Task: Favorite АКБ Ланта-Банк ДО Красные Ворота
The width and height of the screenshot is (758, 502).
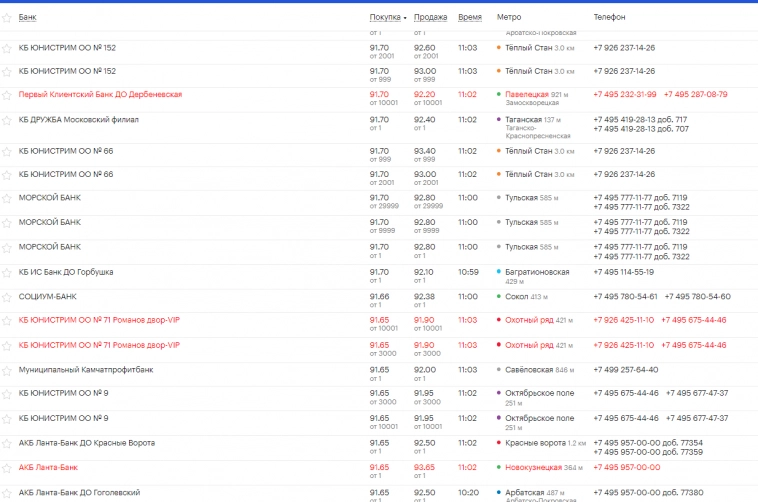Action: click(x=7, y=443)
